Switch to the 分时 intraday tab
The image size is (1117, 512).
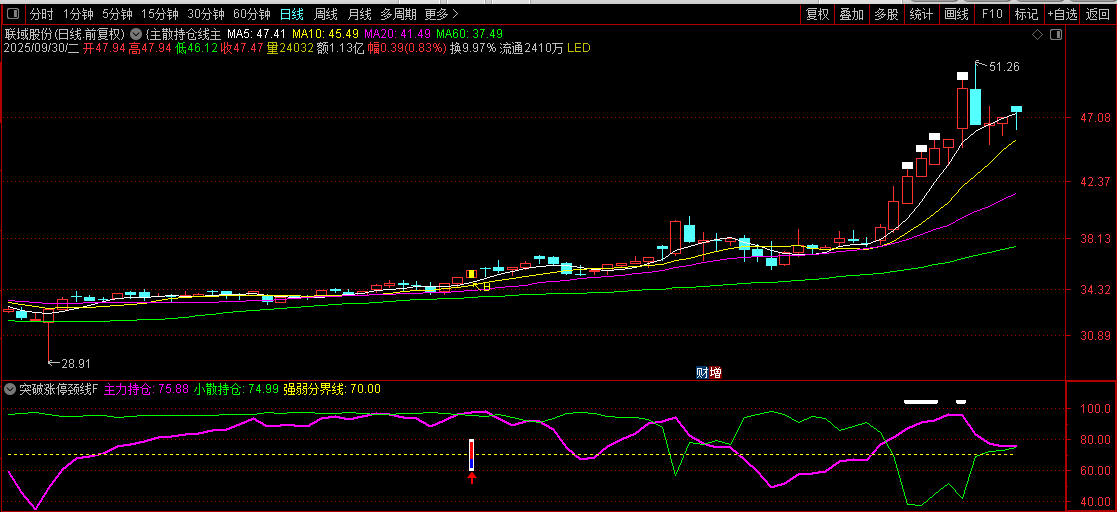pos(41,14)
